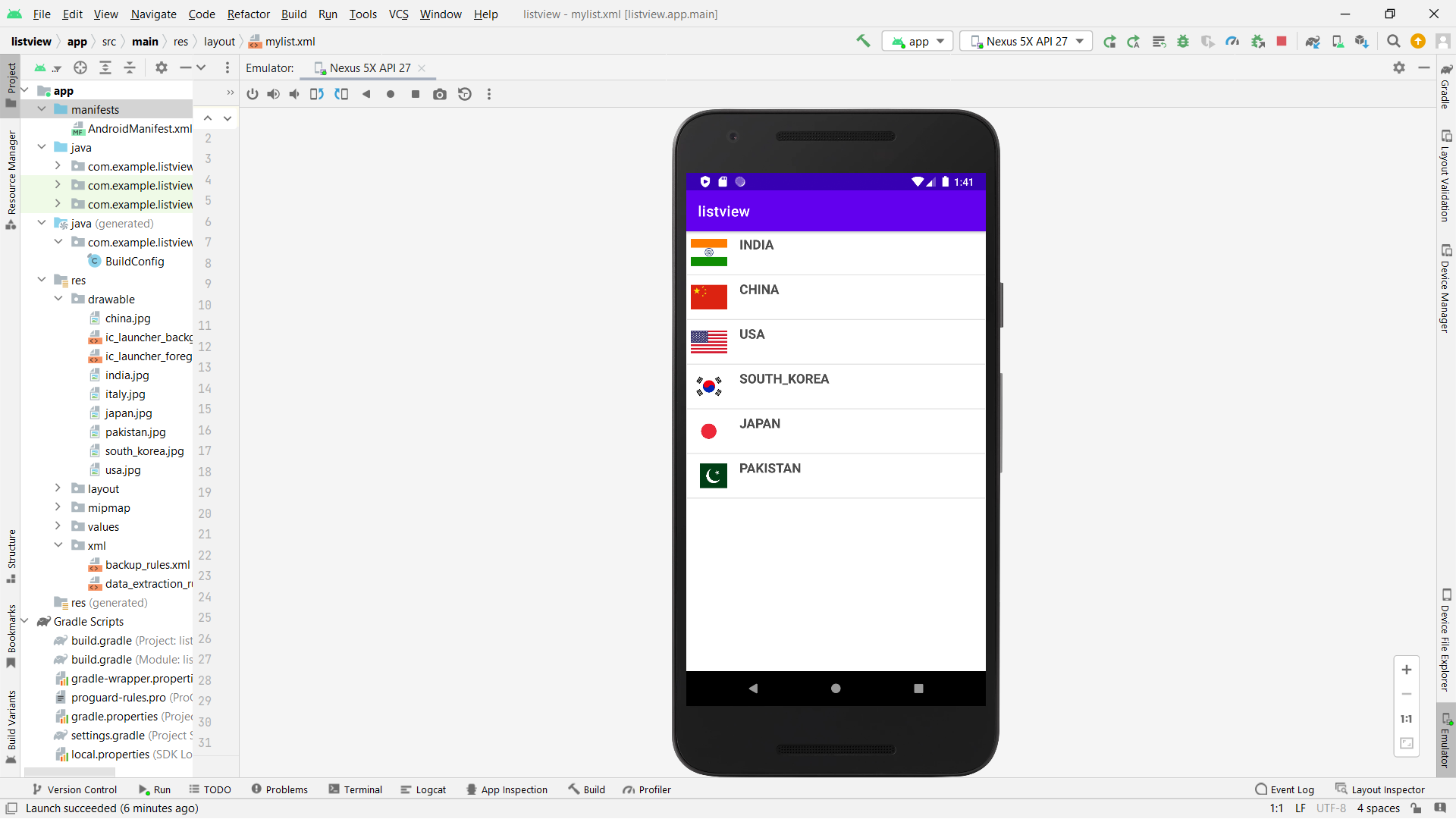Open the emulator extended controls menu

point(490,94)
